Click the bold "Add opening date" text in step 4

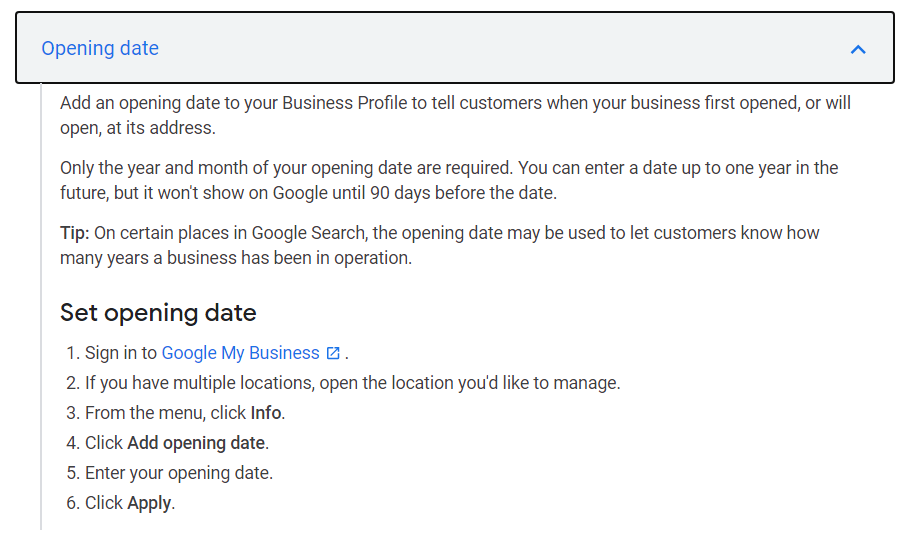196,443
